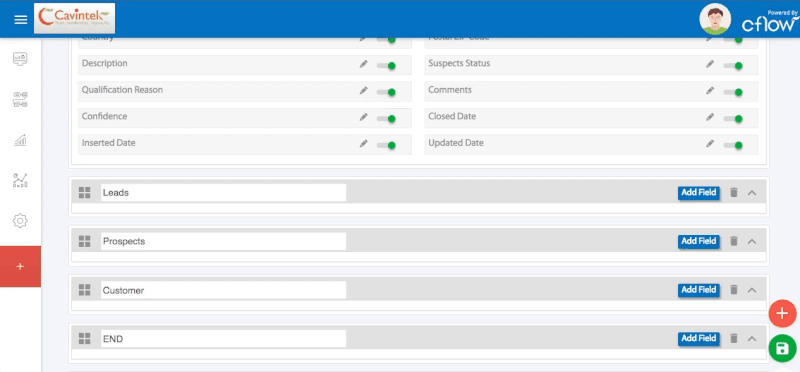
Task: Select the Comments field label
Action: pyautogui.click(x=450, y=90)
